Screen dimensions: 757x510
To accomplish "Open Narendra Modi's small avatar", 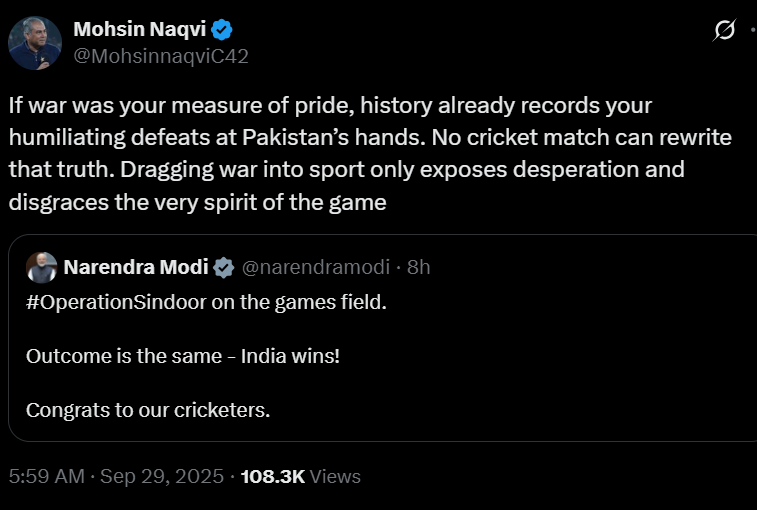I will tap(39, 267).
